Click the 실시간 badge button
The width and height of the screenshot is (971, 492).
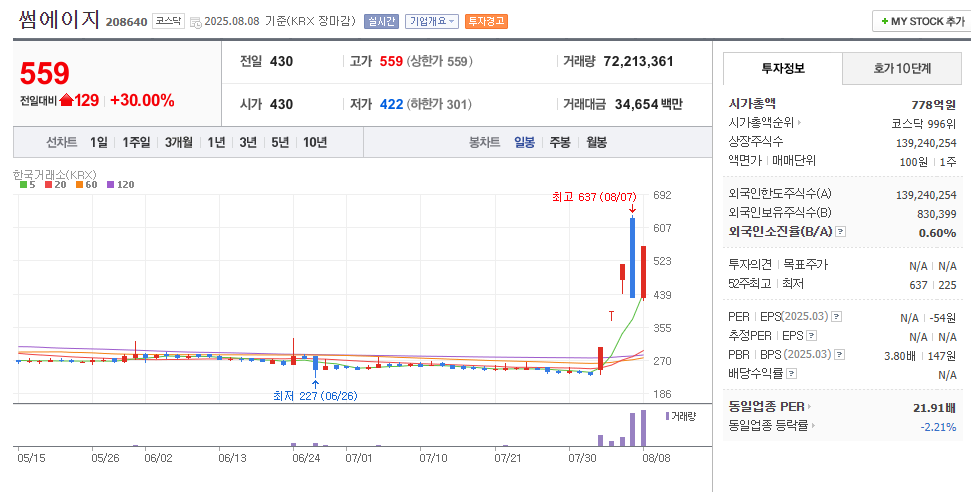381,21
